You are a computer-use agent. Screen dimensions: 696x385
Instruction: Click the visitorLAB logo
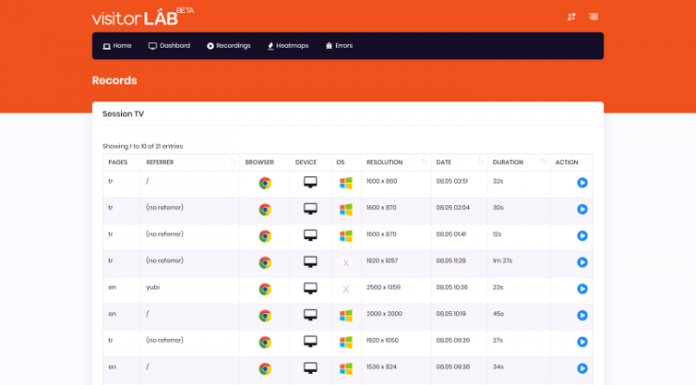142,17
